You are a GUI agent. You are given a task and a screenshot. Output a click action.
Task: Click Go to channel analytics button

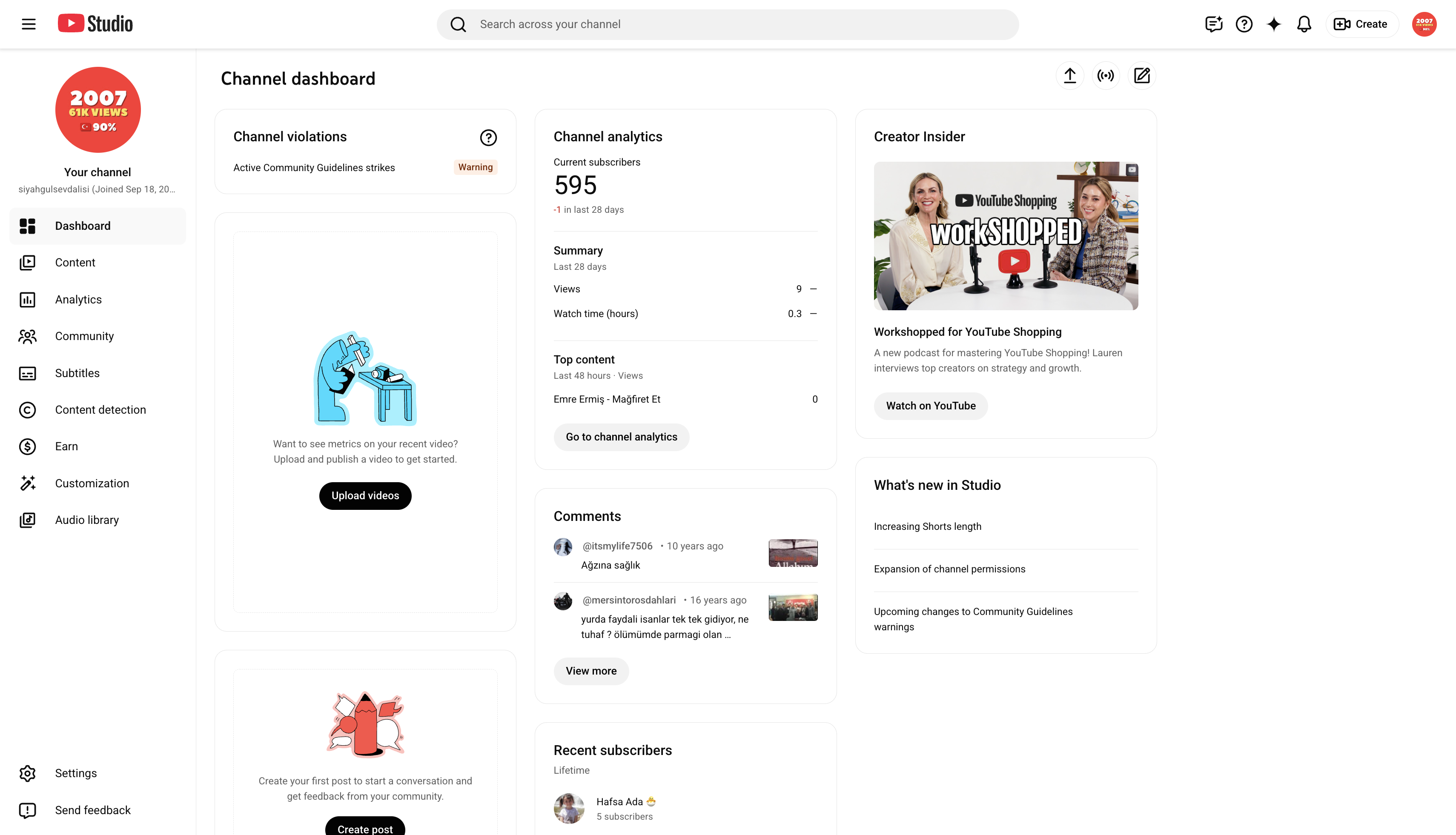(x=621, y=437)
